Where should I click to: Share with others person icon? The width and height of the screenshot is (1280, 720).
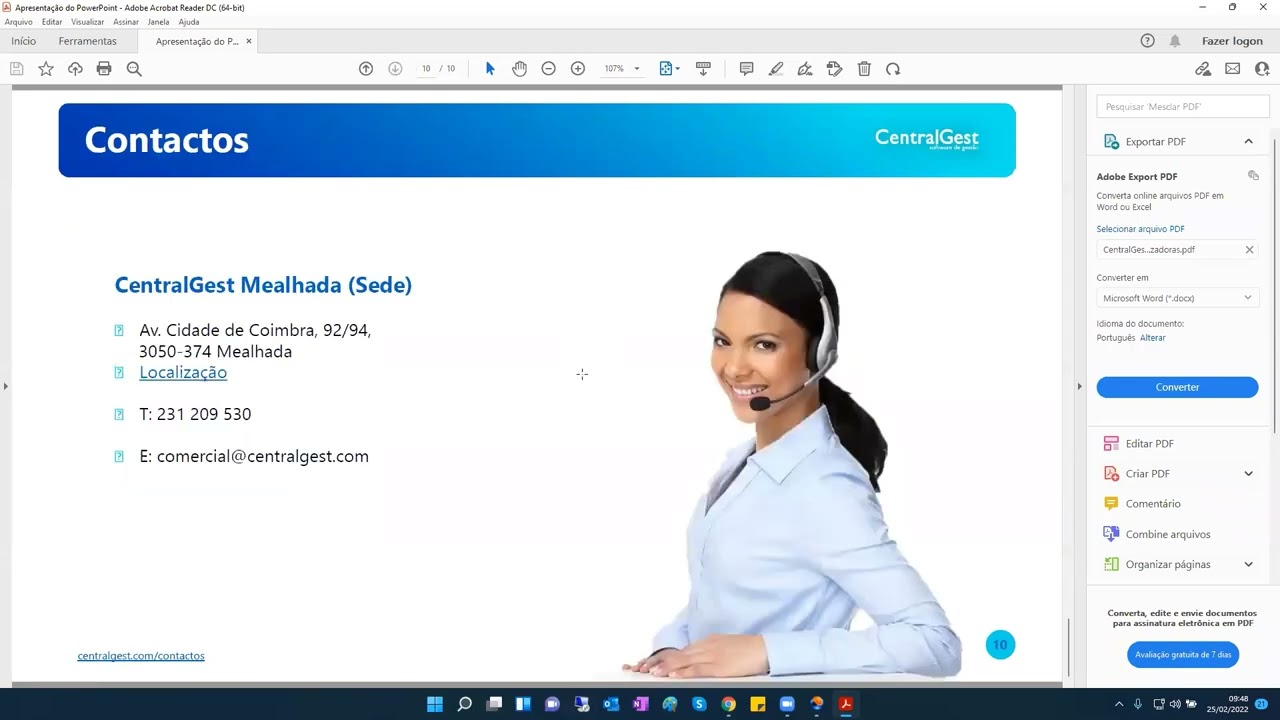pos(1262,69)
